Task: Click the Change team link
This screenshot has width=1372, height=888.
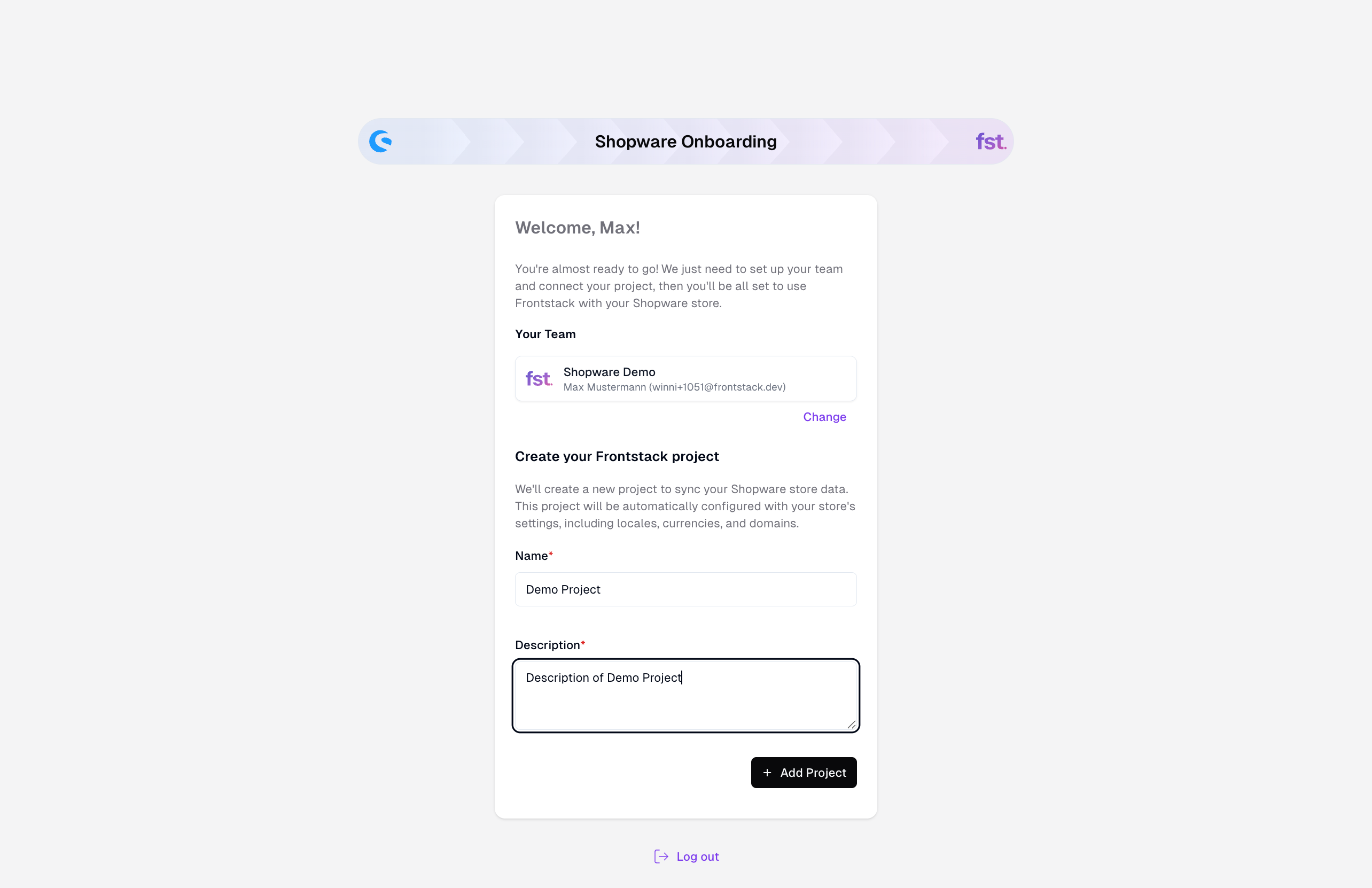Action: pos(824,417)
